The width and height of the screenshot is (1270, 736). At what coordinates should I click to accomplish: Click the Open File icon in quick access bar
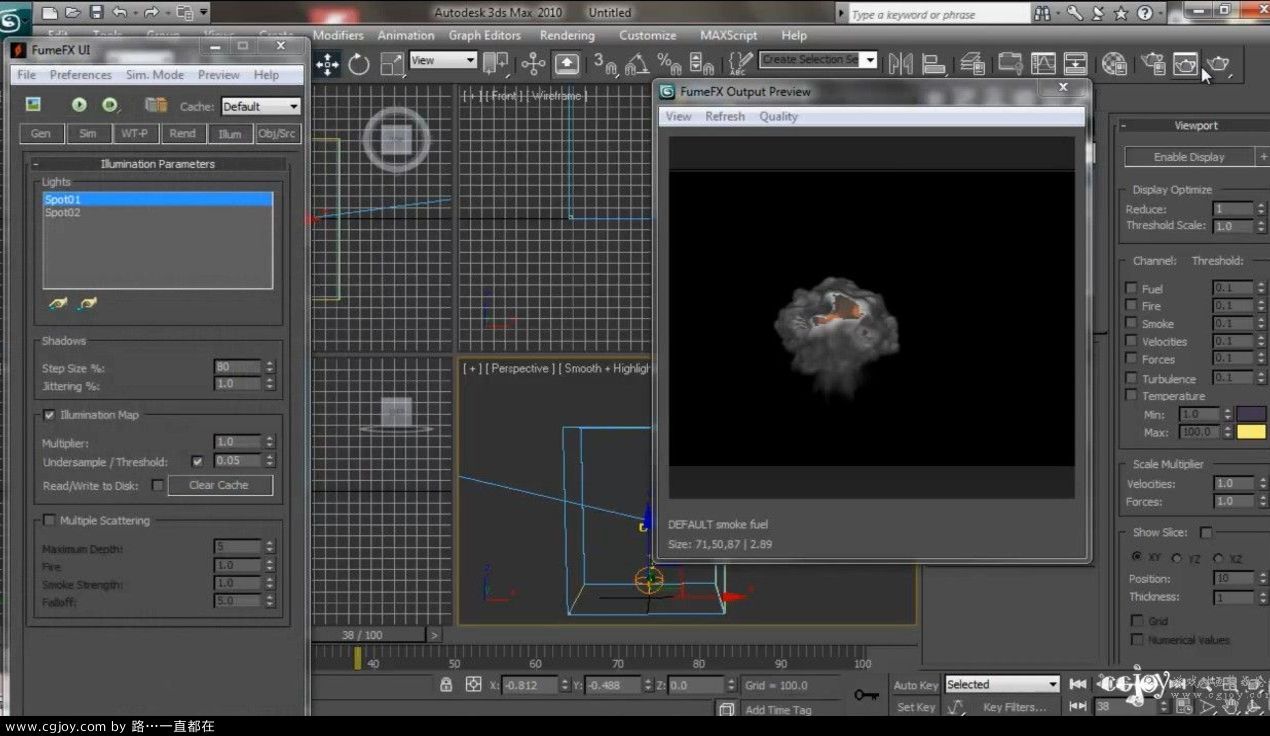pyautogui.click(x=74, y=13)
